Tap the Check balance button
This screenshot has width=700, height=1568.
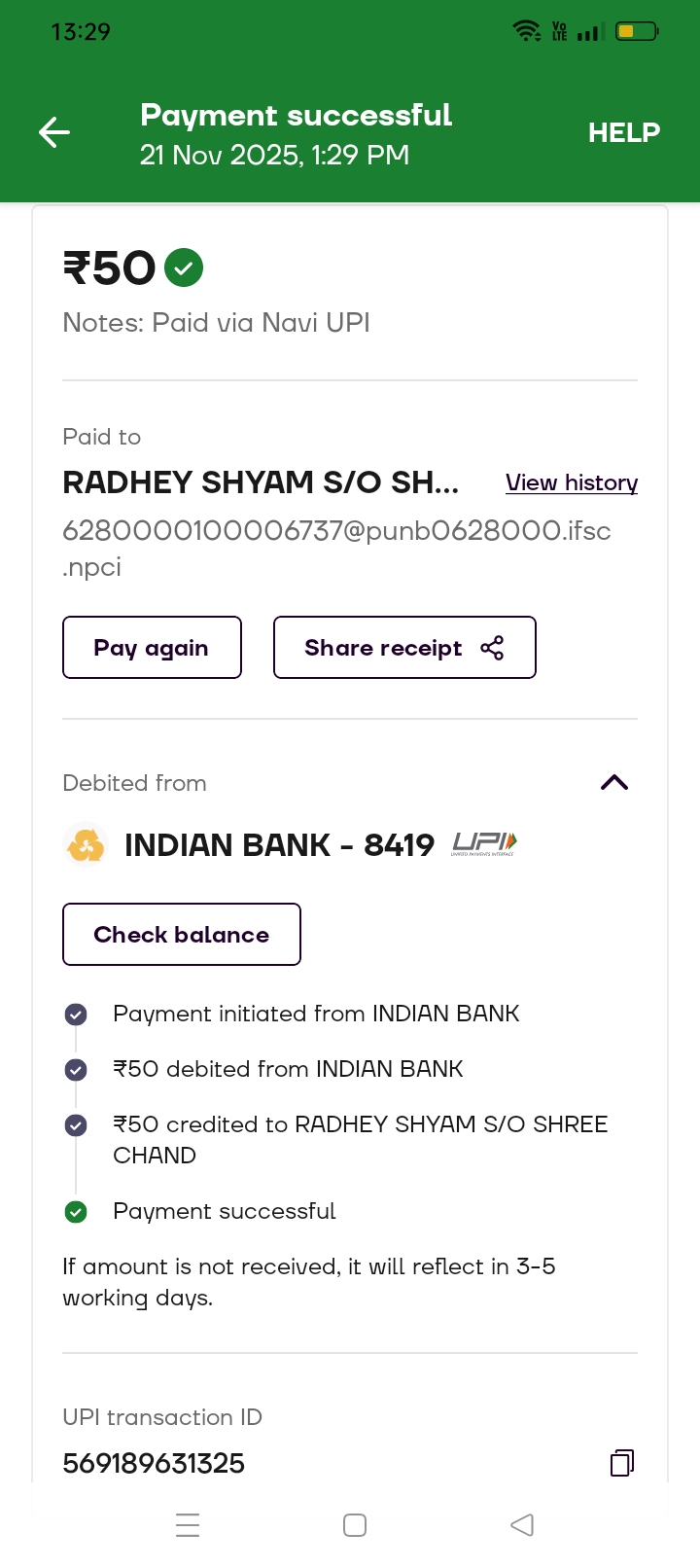coord(182,935)
